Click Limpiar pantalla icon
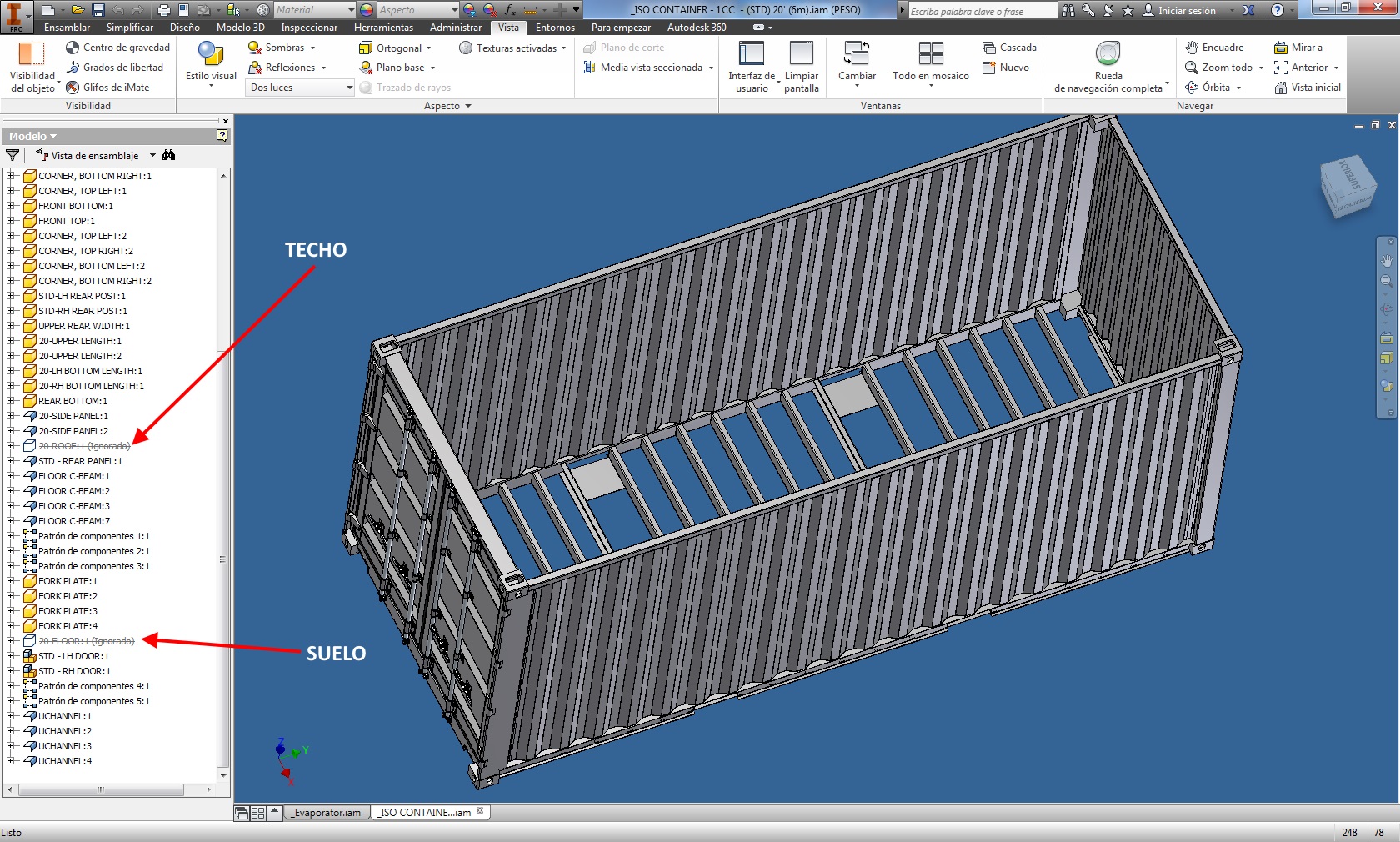Screen dimensions: 1400x842 [x=802, y=53]
